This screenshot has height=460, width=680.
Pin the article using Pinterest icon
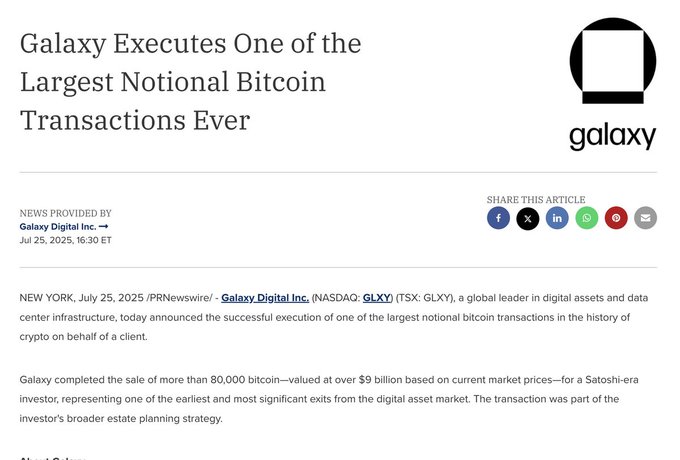pos(616,218)
